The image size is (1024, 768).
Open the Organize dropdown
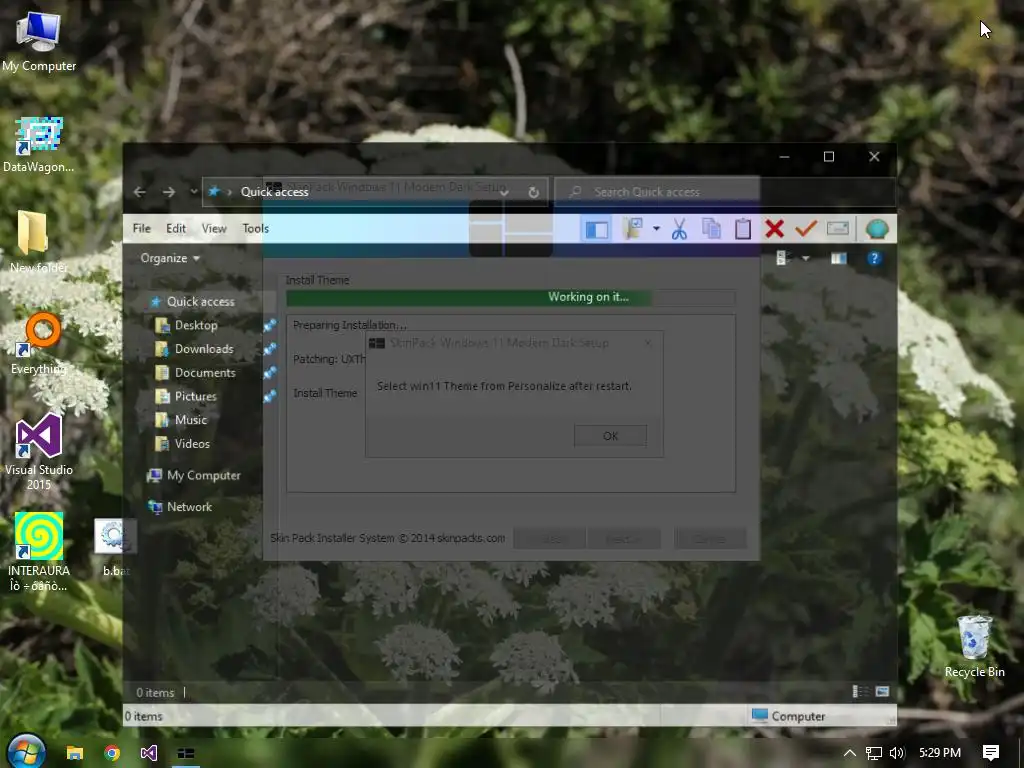[170, 258]
